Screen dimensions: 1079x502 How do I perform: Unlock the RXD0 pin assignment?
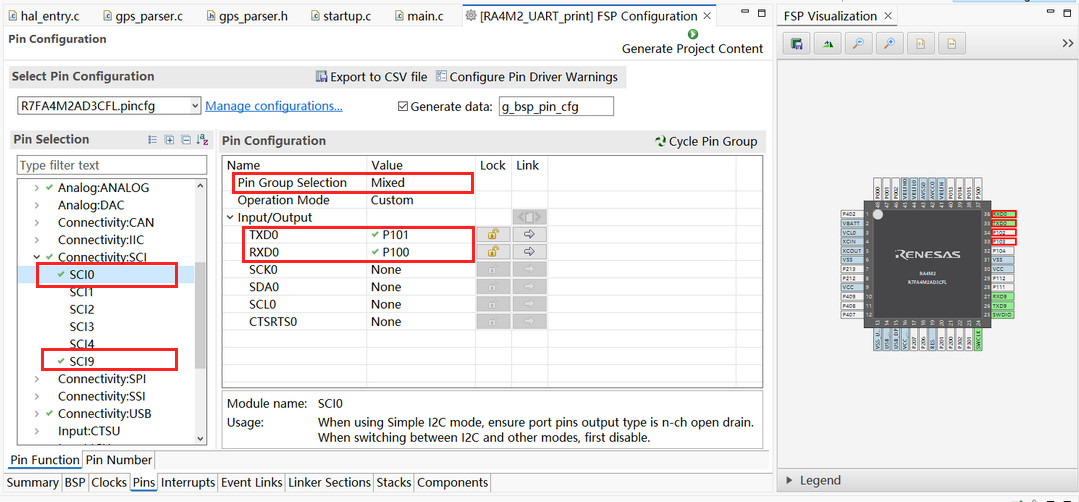[493, 252]
